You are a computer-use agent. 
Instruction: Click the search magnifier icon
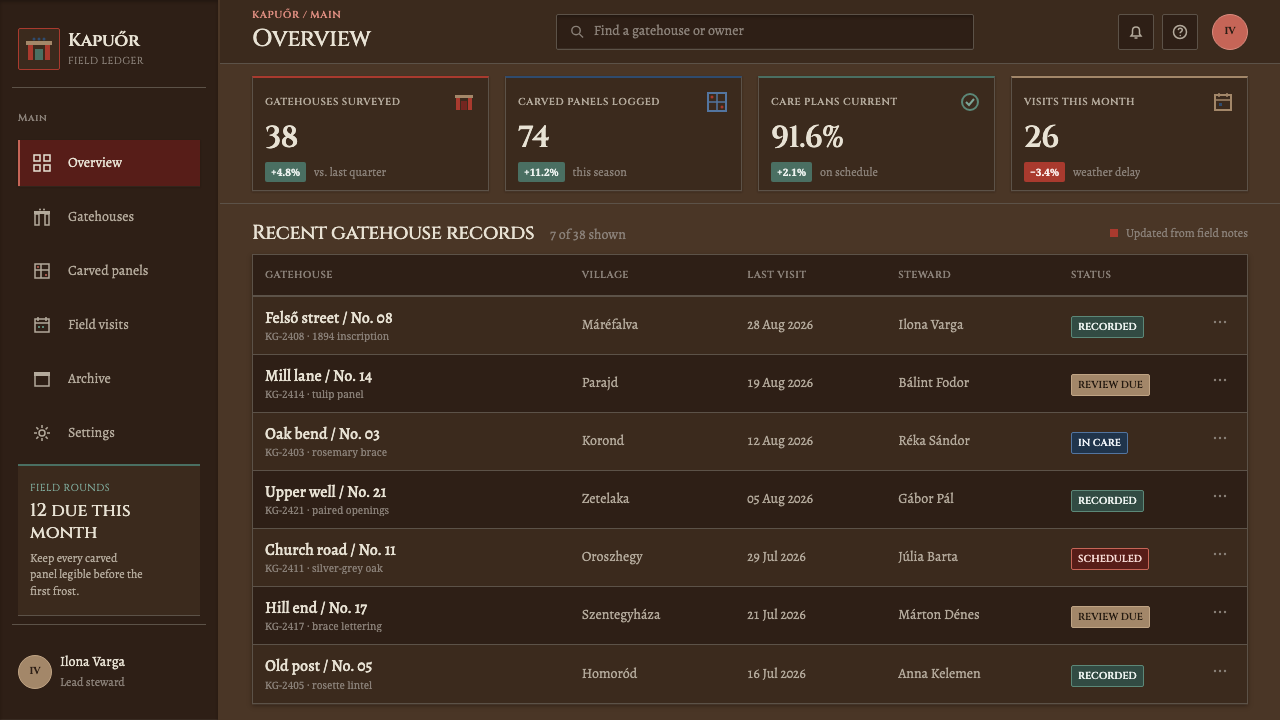(577, 32)
